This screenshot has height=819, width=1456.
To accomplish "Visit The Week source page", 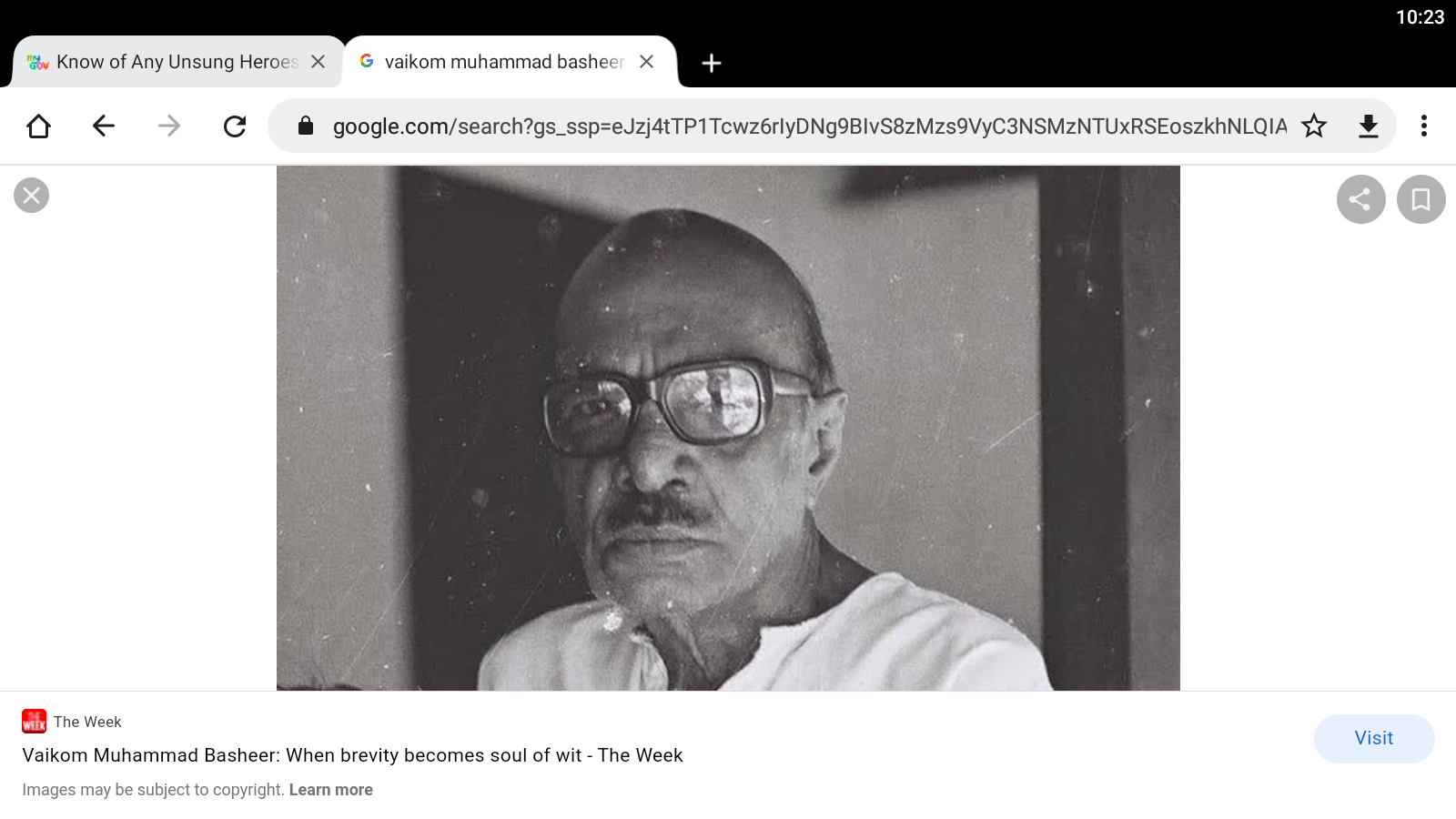I will click(x=1374, y=738).
